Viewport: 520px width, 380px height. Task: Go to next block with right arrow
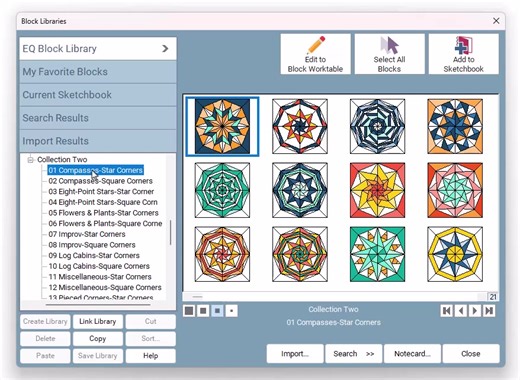tap(475, 311)
